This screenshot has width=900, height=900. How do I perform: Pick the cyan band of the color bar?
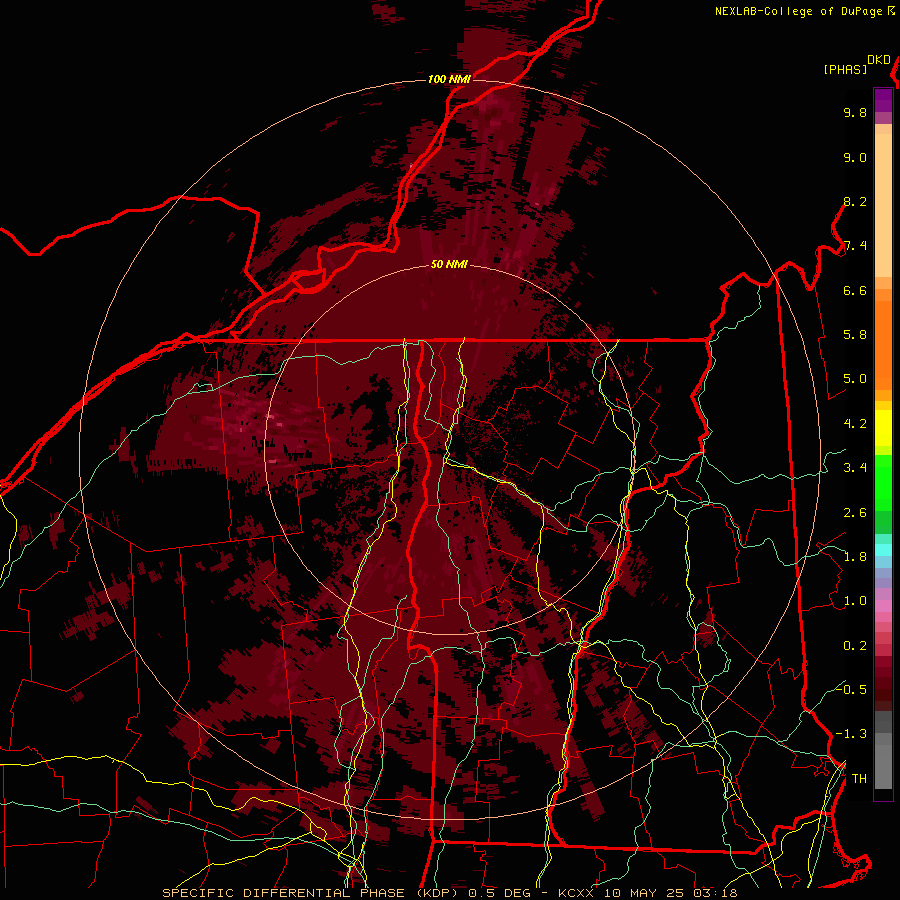point(883,550)
